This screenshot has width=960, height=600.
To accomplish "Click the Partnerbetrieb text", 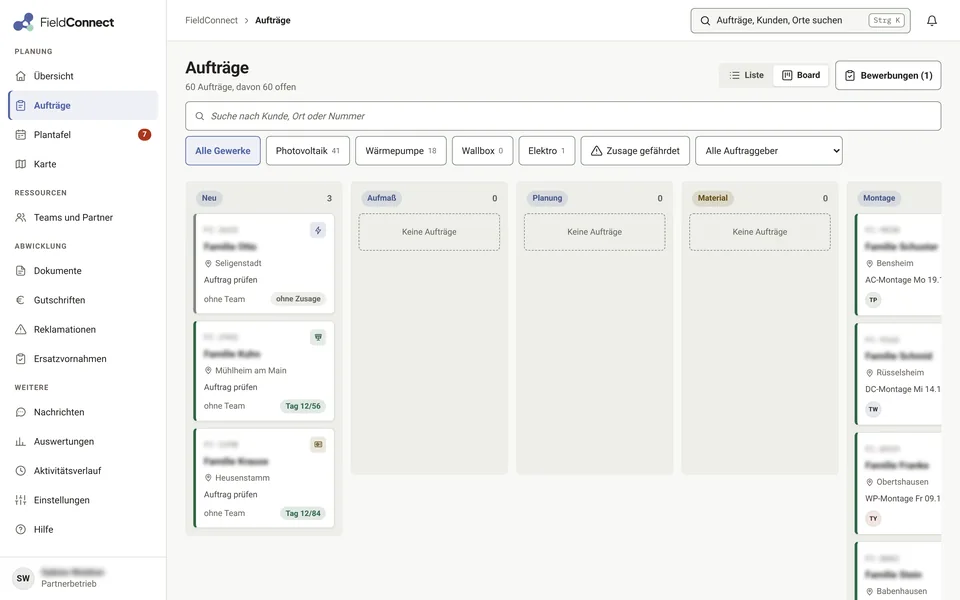I will point(69,584).
